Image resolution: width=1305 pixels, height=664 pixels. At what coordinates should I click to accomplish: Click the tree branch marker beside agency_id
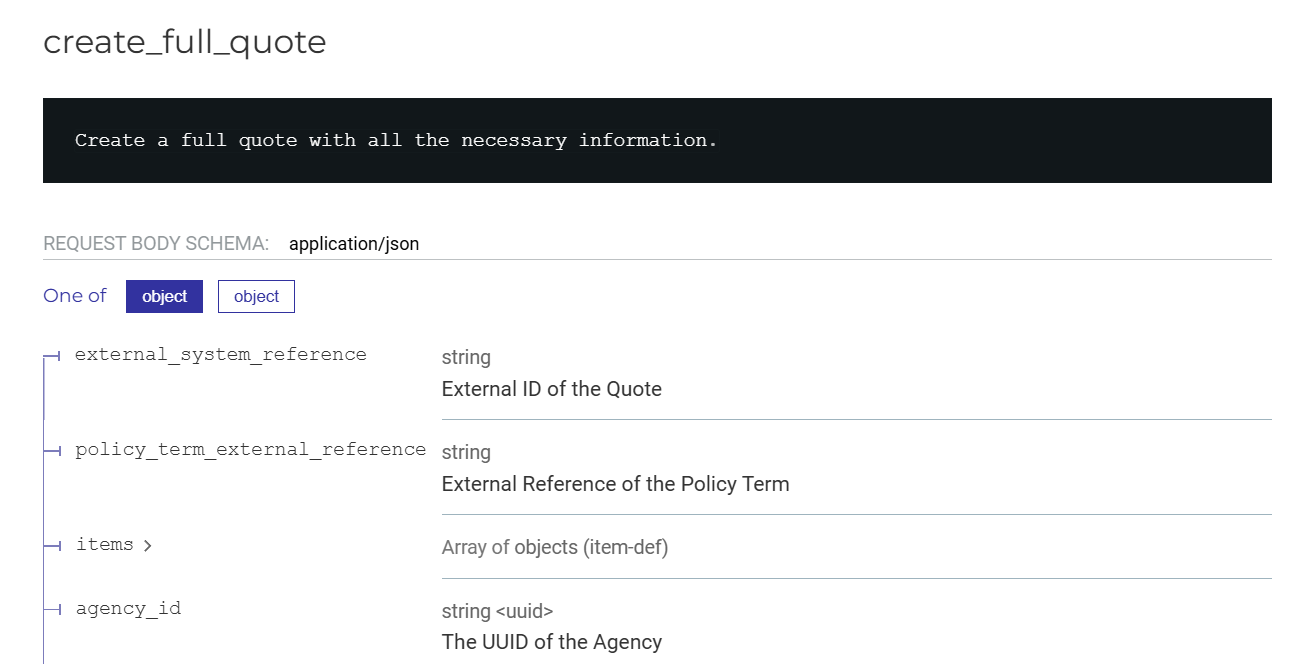(x=52, y=608)
